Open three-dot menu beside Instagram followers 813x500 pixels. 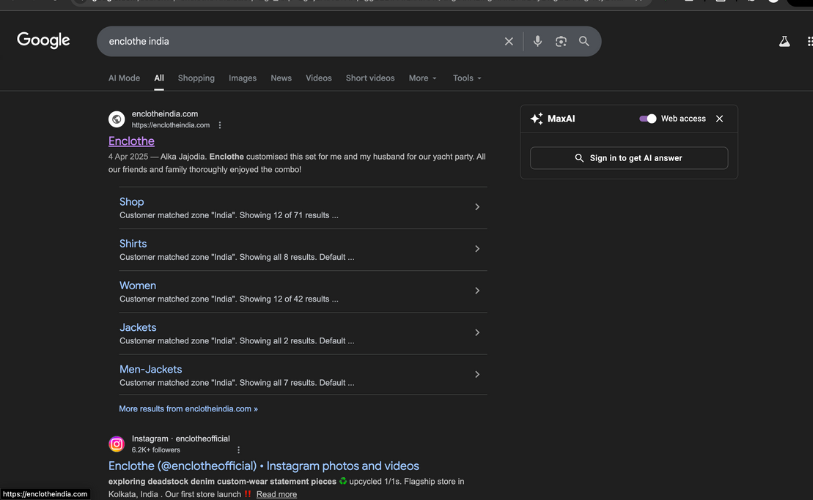click(239, 450)
